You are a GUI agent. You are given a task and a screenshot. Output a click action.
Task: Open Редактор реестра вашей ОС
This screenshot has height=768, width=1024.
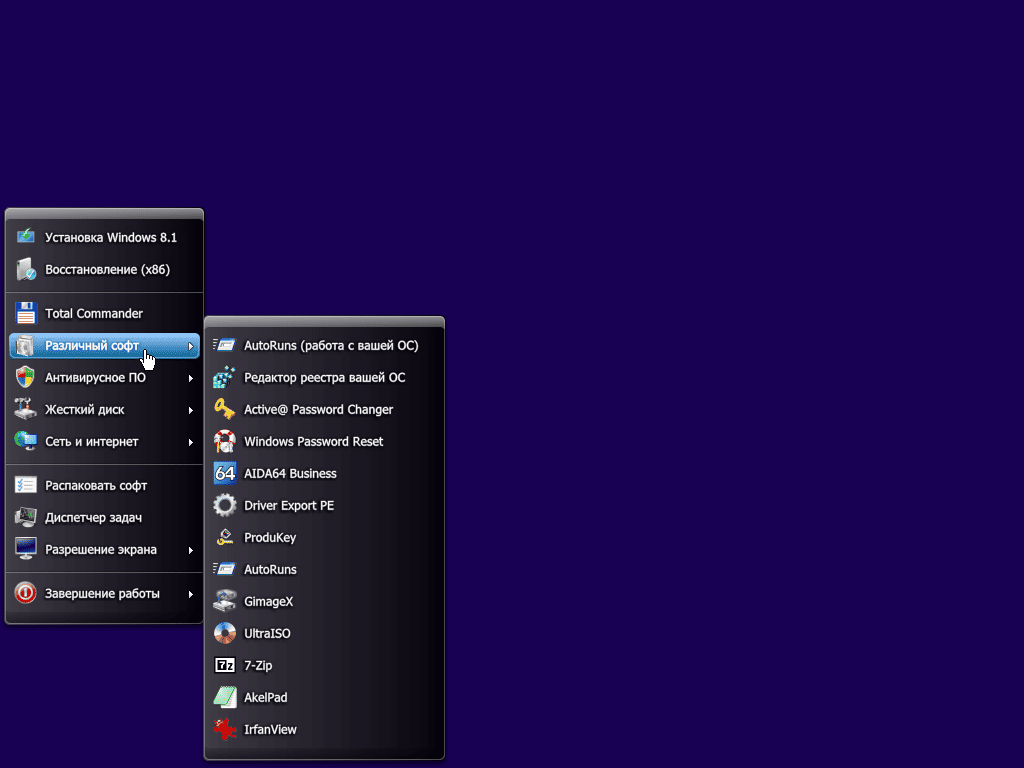[324, 377]
